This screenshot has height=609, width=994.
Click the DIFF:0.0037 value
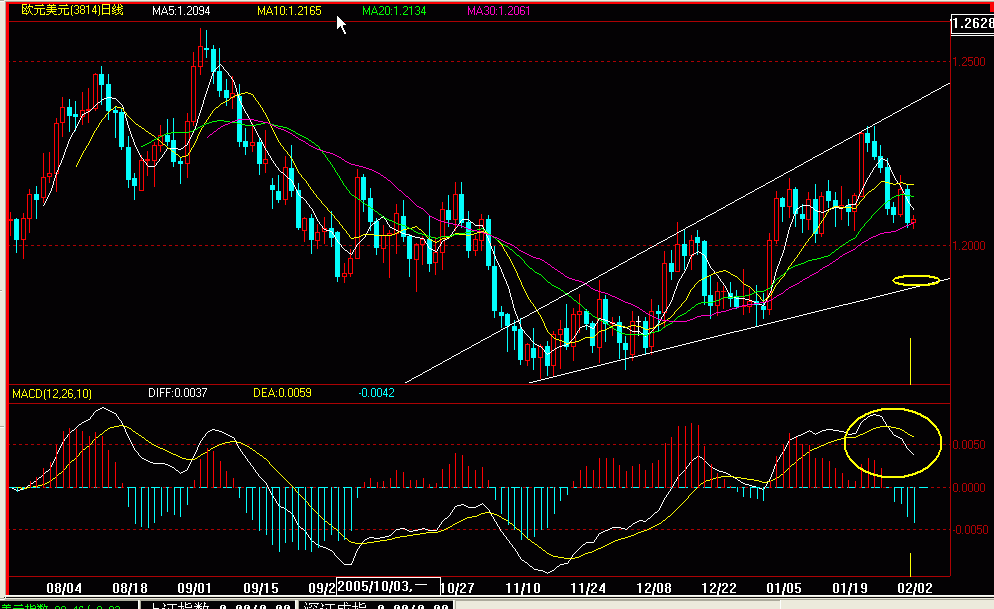[x=178, y=393]
